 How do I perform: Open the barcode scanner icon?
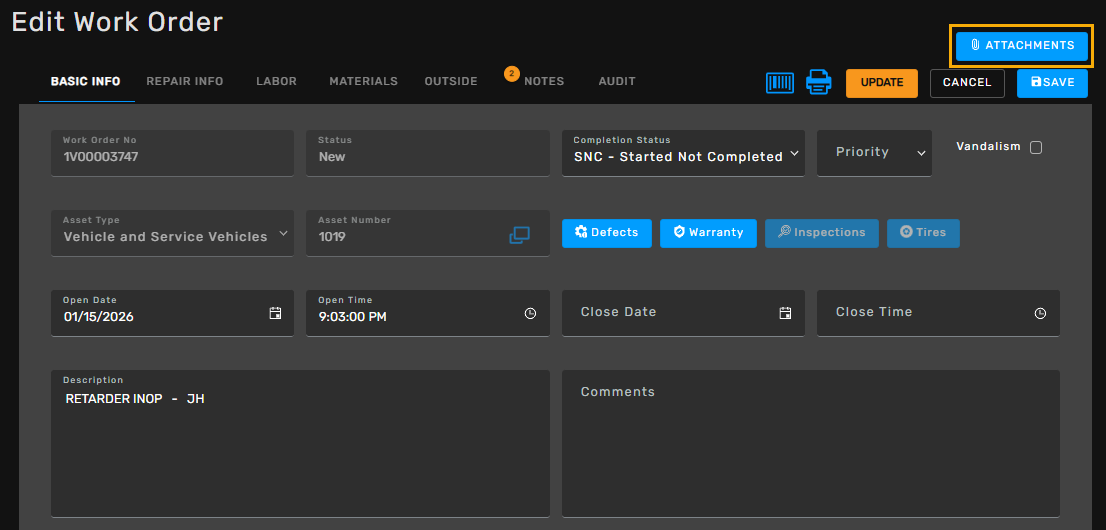click(x=779, y=83)
